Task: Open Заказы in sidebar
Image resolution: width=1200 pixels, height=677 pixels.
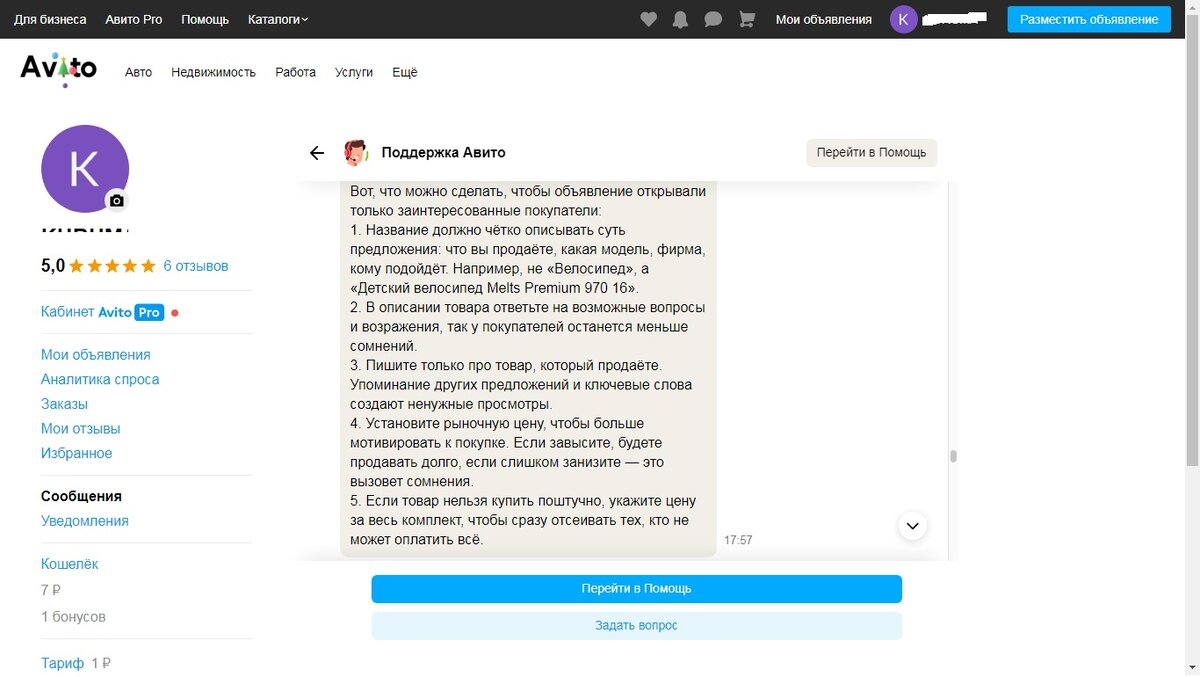Action: point(64,404)
